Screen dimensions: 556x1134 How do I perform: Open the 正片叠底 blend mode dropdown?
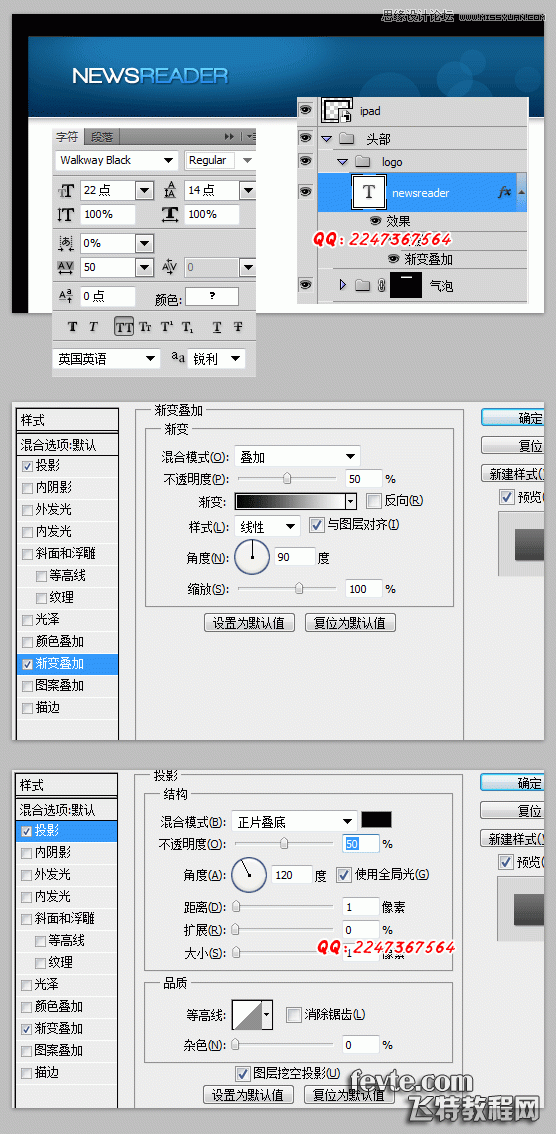coord(295,821)
